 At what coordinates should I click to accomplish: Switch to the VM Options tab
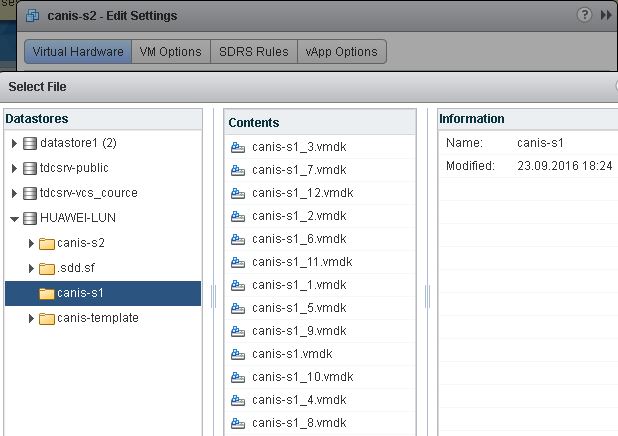[x=171, y=52]
